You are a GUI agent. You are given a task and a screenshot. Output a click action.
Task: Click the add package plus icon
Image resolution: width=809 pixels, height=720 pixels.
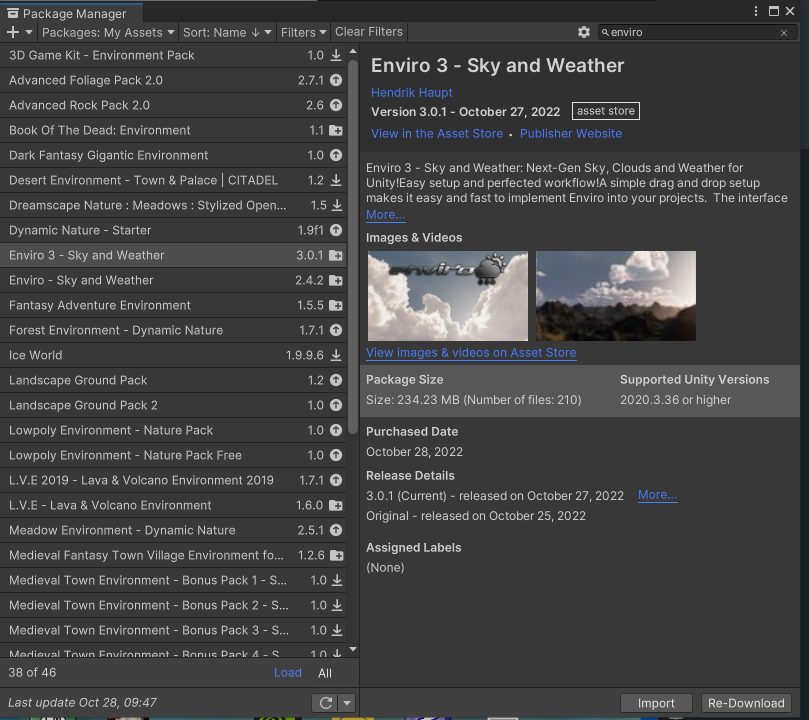(x=13, y=32)
